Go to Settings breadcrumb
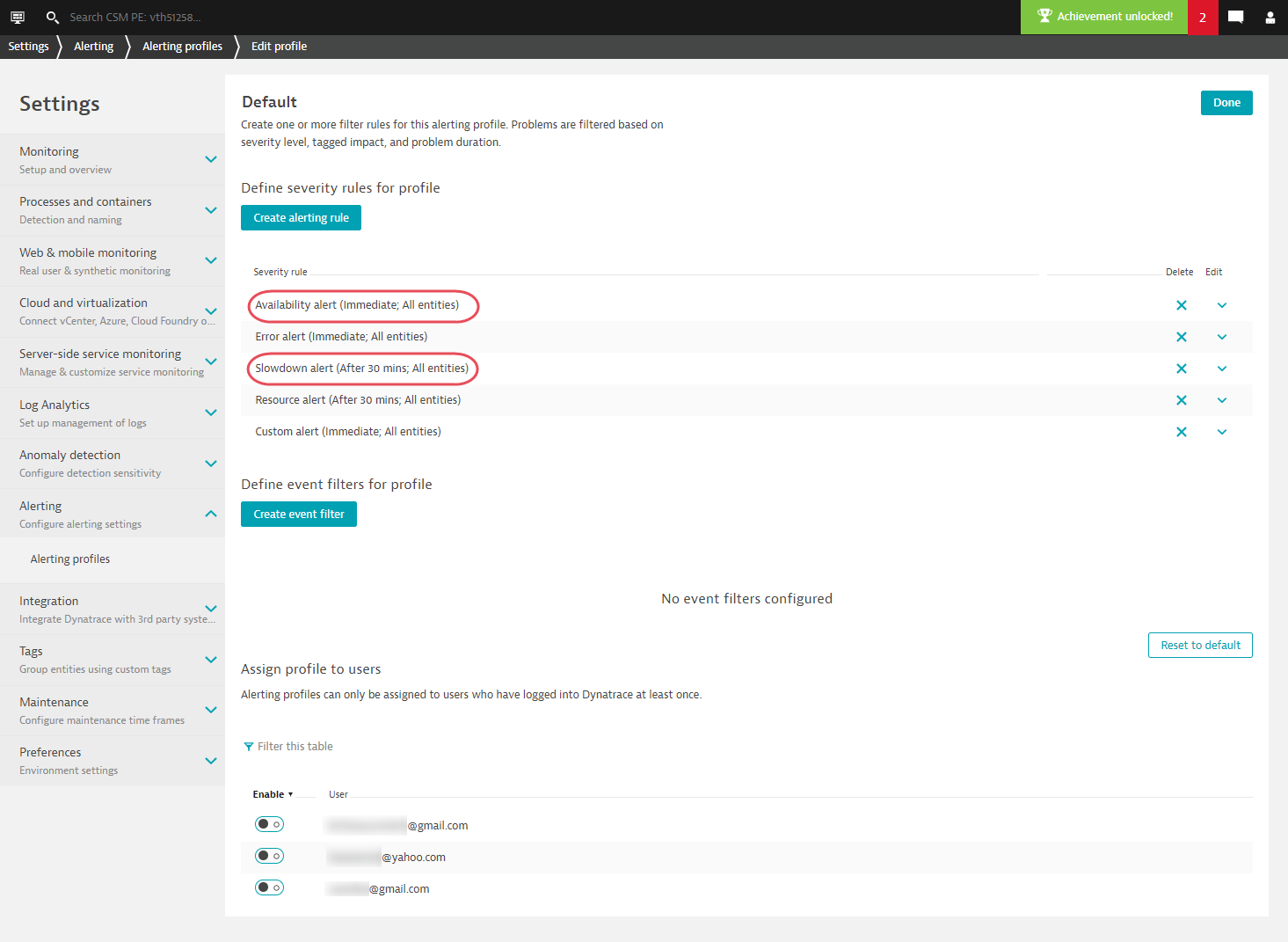This screenshot has height=942, width=1288. 28,47
